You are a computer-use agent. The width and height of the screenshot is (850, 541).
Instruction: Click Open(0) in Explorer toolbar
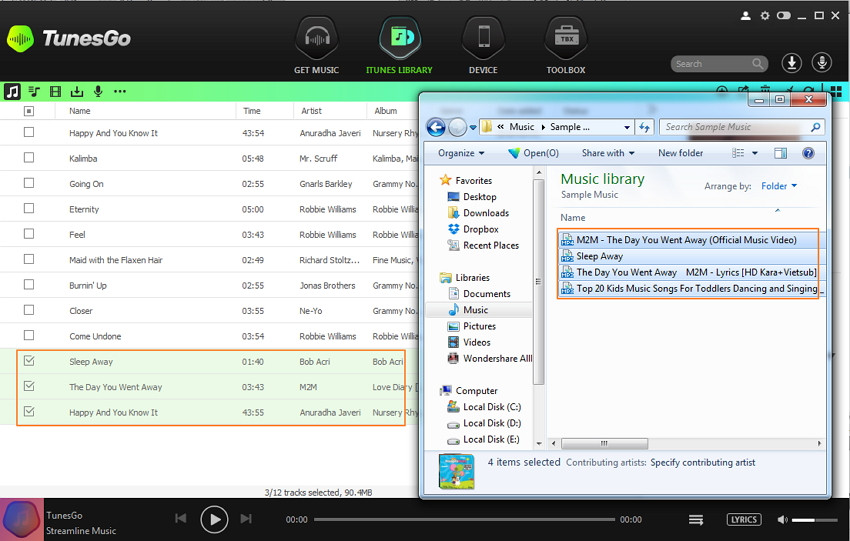(x=533, y=153)
